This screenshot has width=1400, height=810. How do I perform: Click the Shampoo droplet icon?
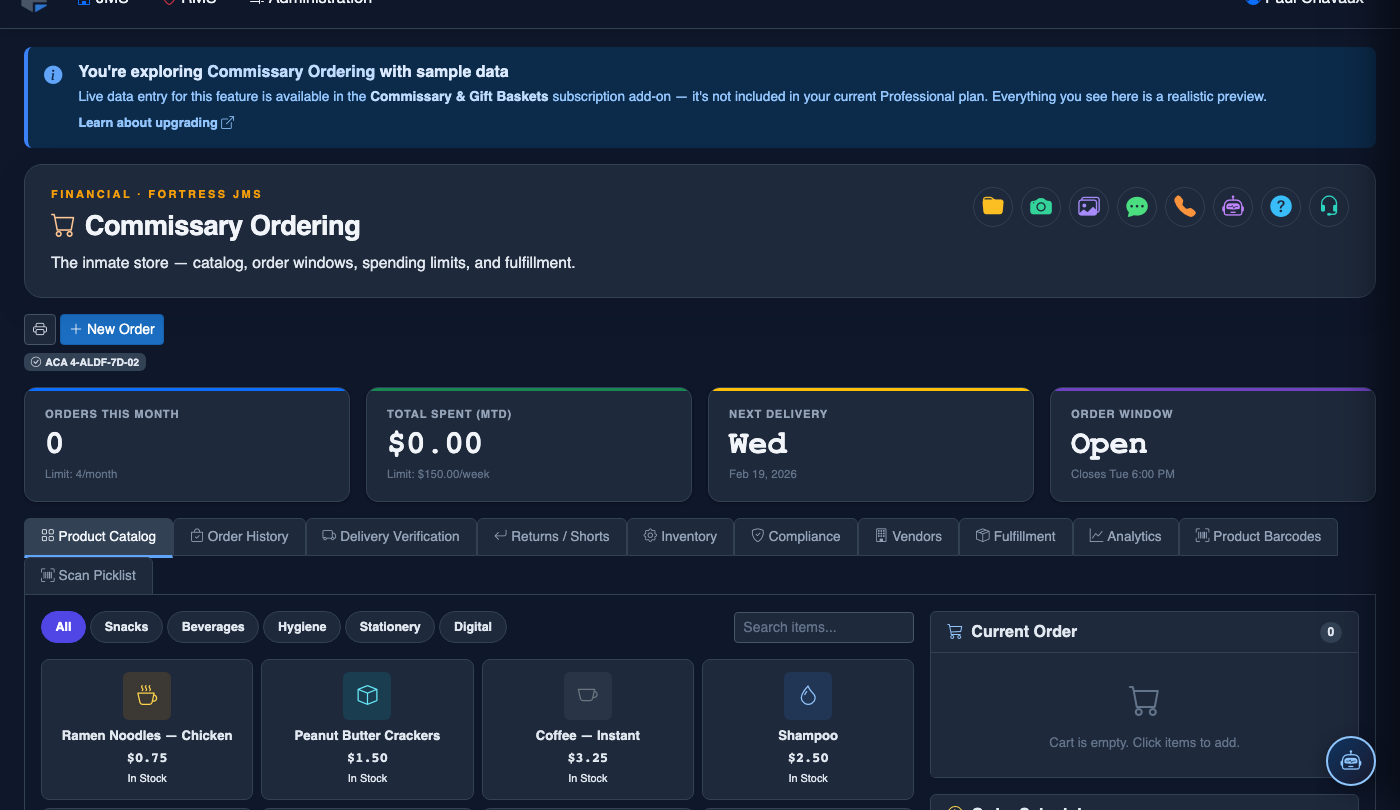(808, 696)
